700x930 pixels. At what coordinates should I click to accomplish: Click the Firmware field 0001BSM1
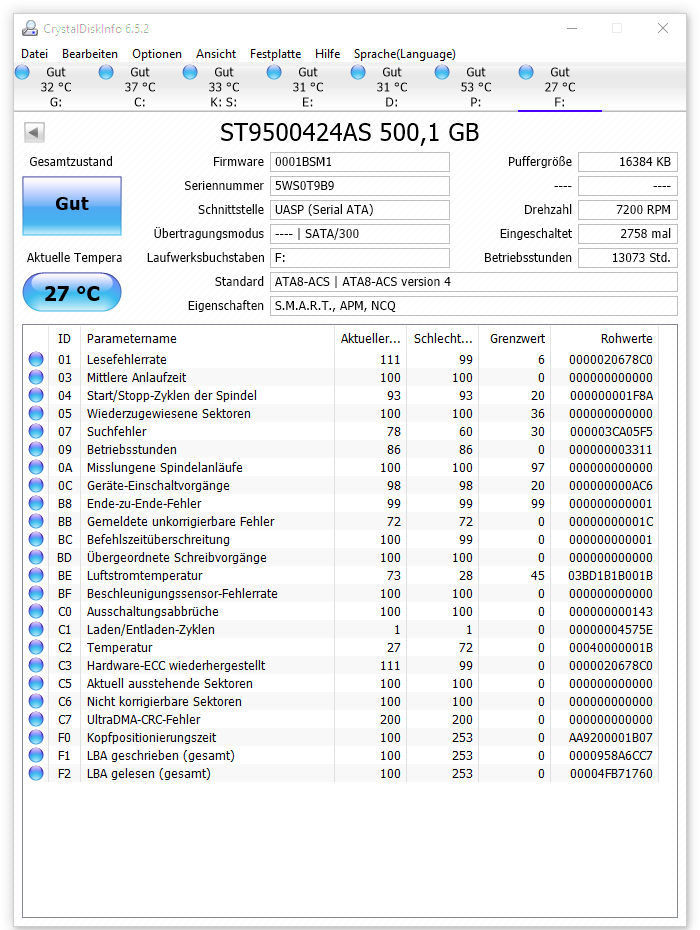tap(359, 162)
